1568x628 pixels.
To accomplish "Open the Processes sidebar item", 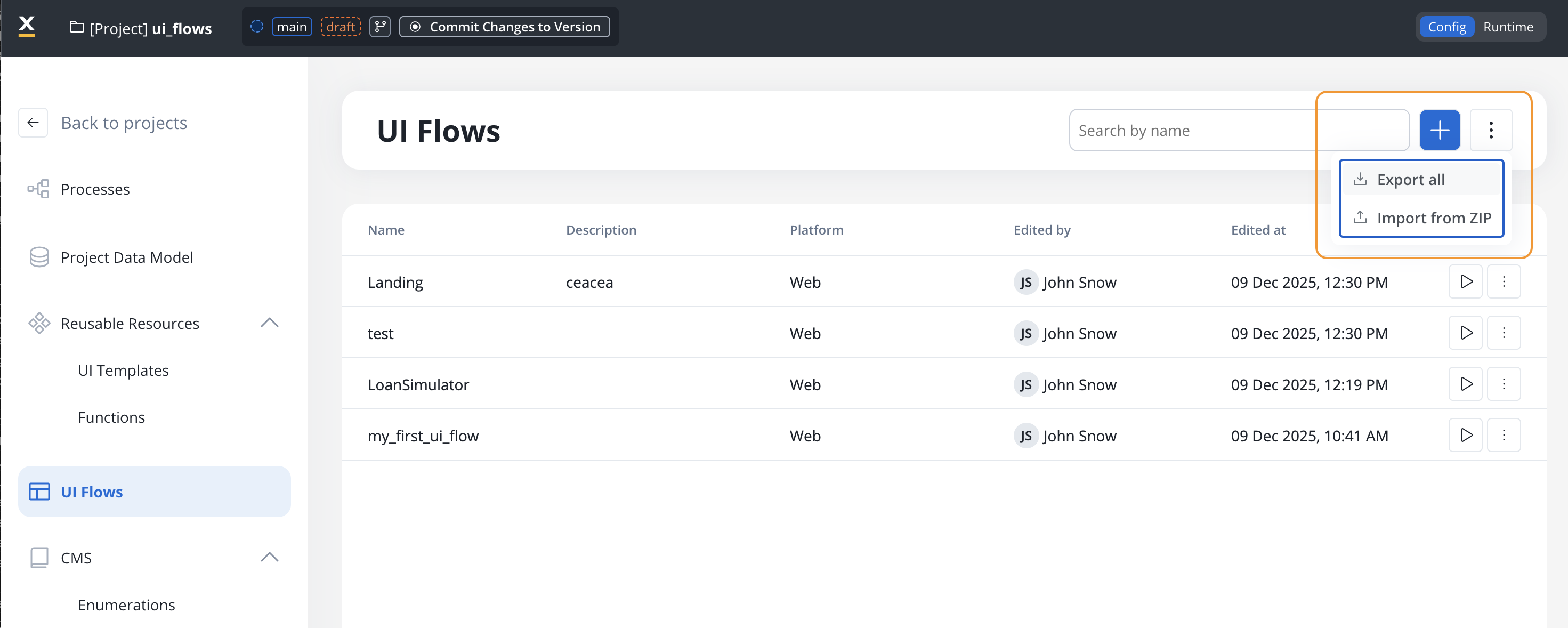I will click(95, 189).
